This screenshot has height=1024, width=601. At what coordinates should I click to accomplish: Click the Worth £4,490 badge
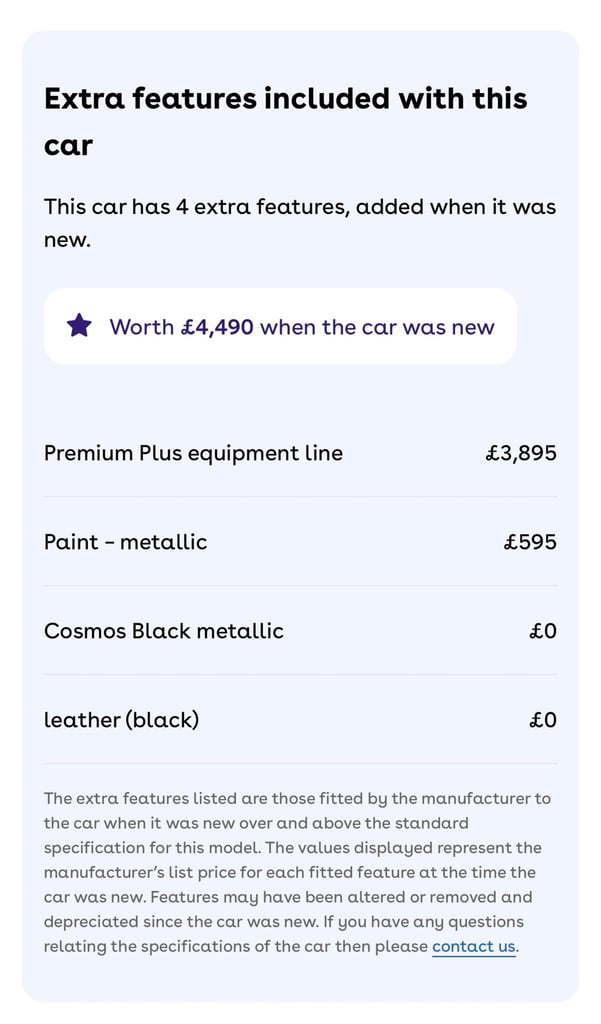point(280,326)
